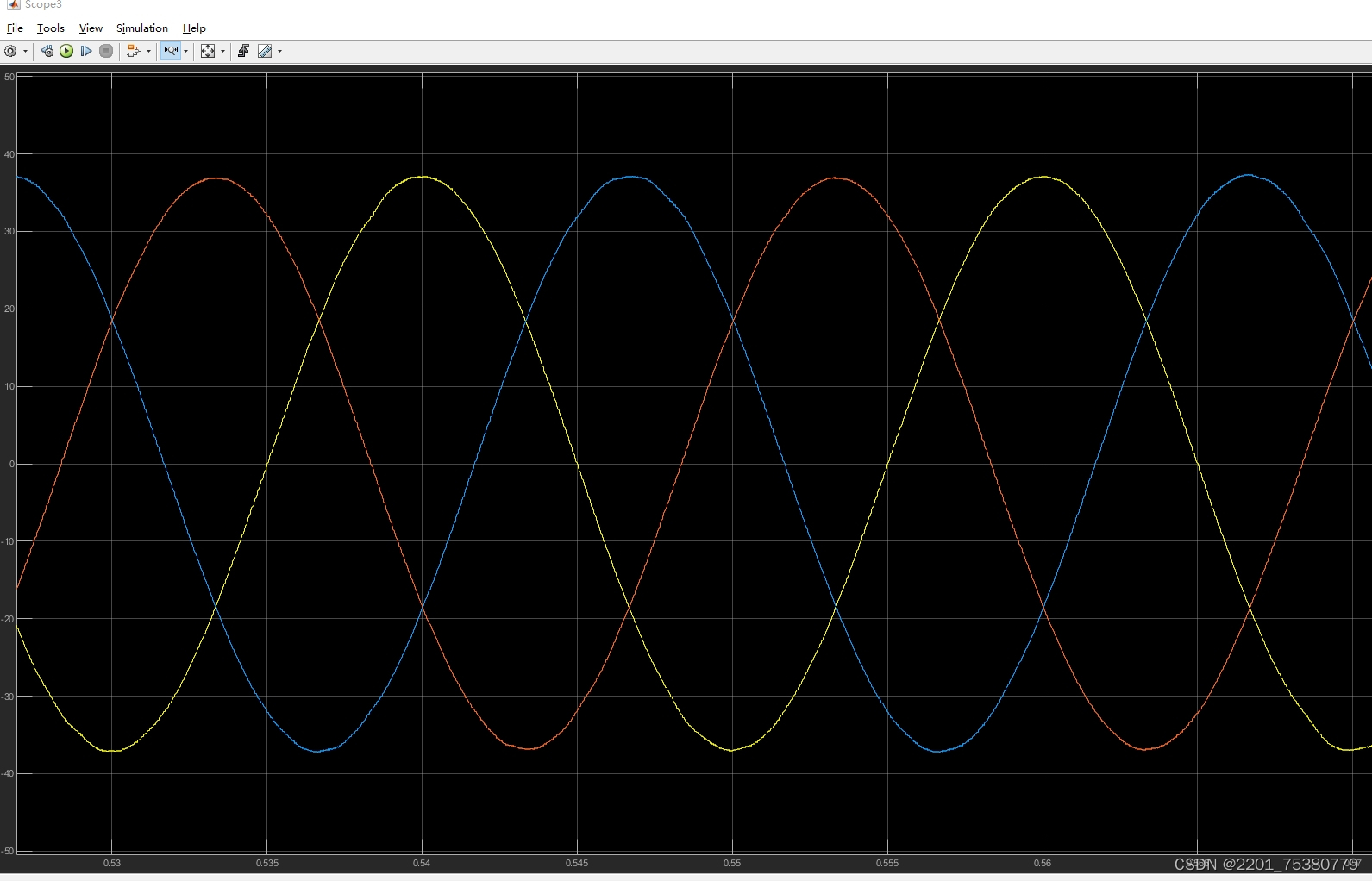Click the highlight Simulink block icon

(133, 52)
